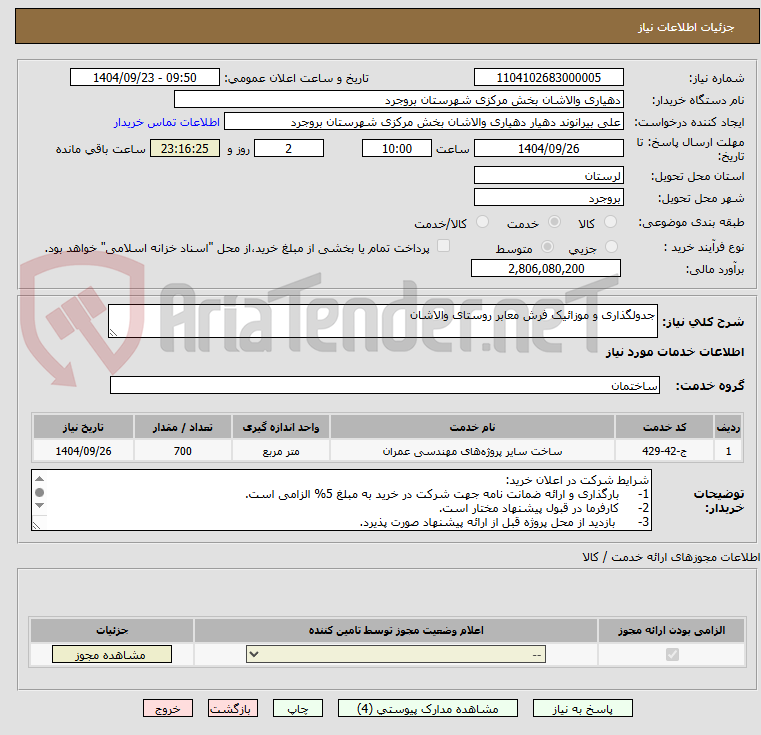Click the نام خدمت column header
The height and width of the screenshot is (735, 761).
tap(472, 427)
